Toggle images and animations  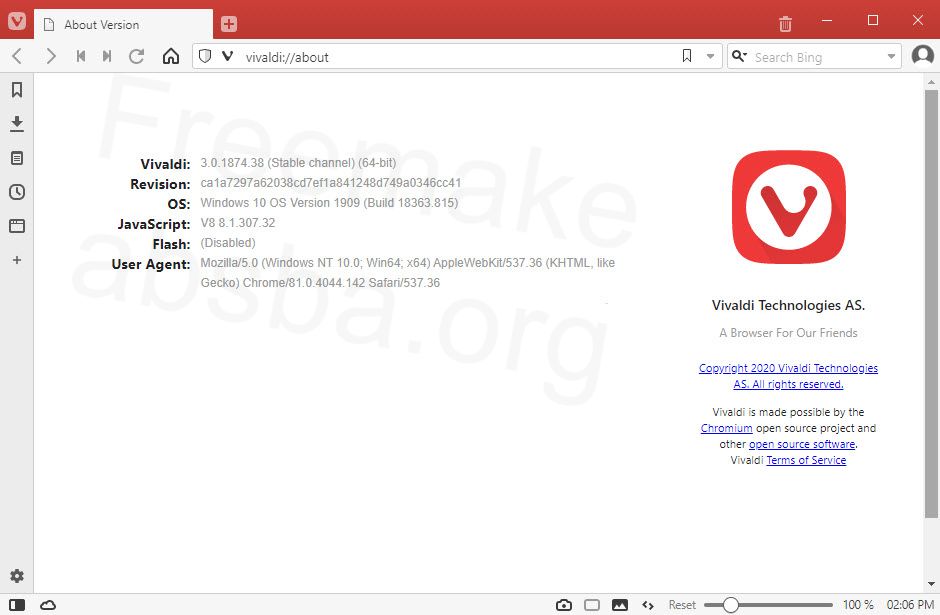pyautogui.click(x=620, y=605)
